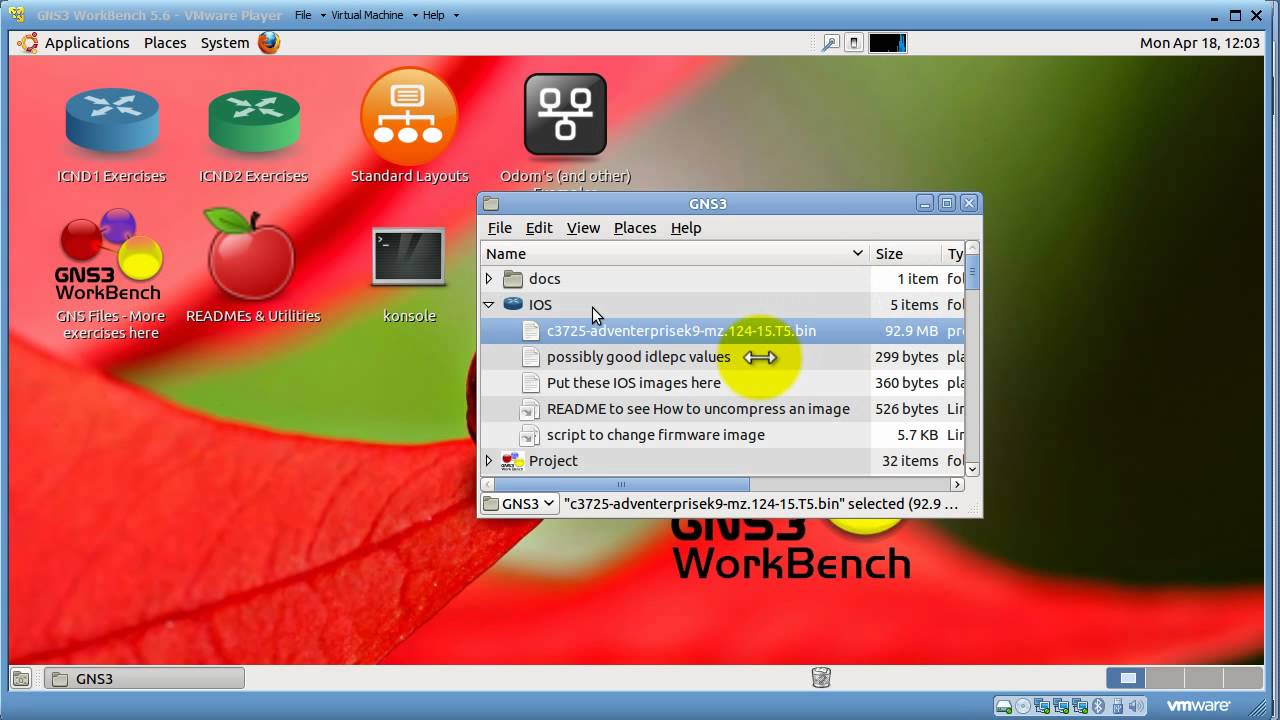Click the VMware hard disk status icon

1004,706
